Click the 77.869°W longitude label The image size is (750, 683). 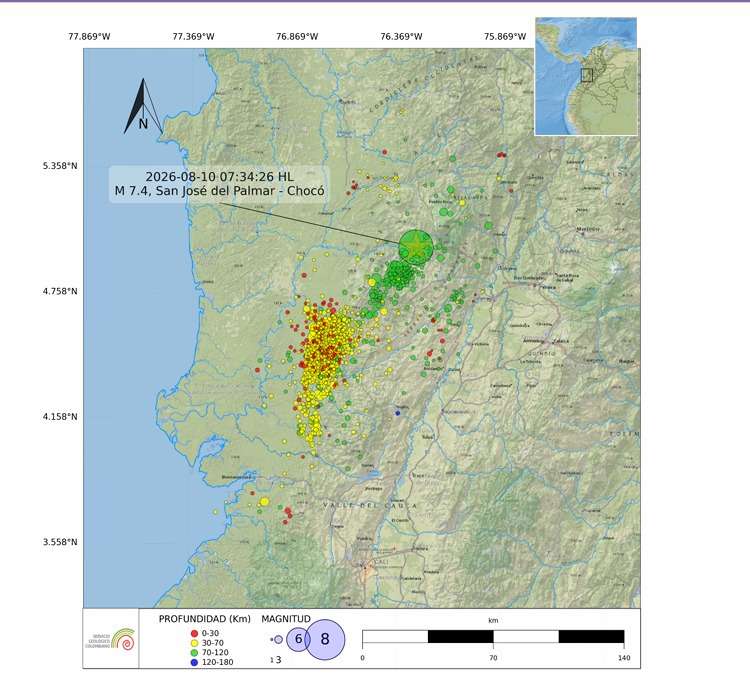[x=89, y=36]
